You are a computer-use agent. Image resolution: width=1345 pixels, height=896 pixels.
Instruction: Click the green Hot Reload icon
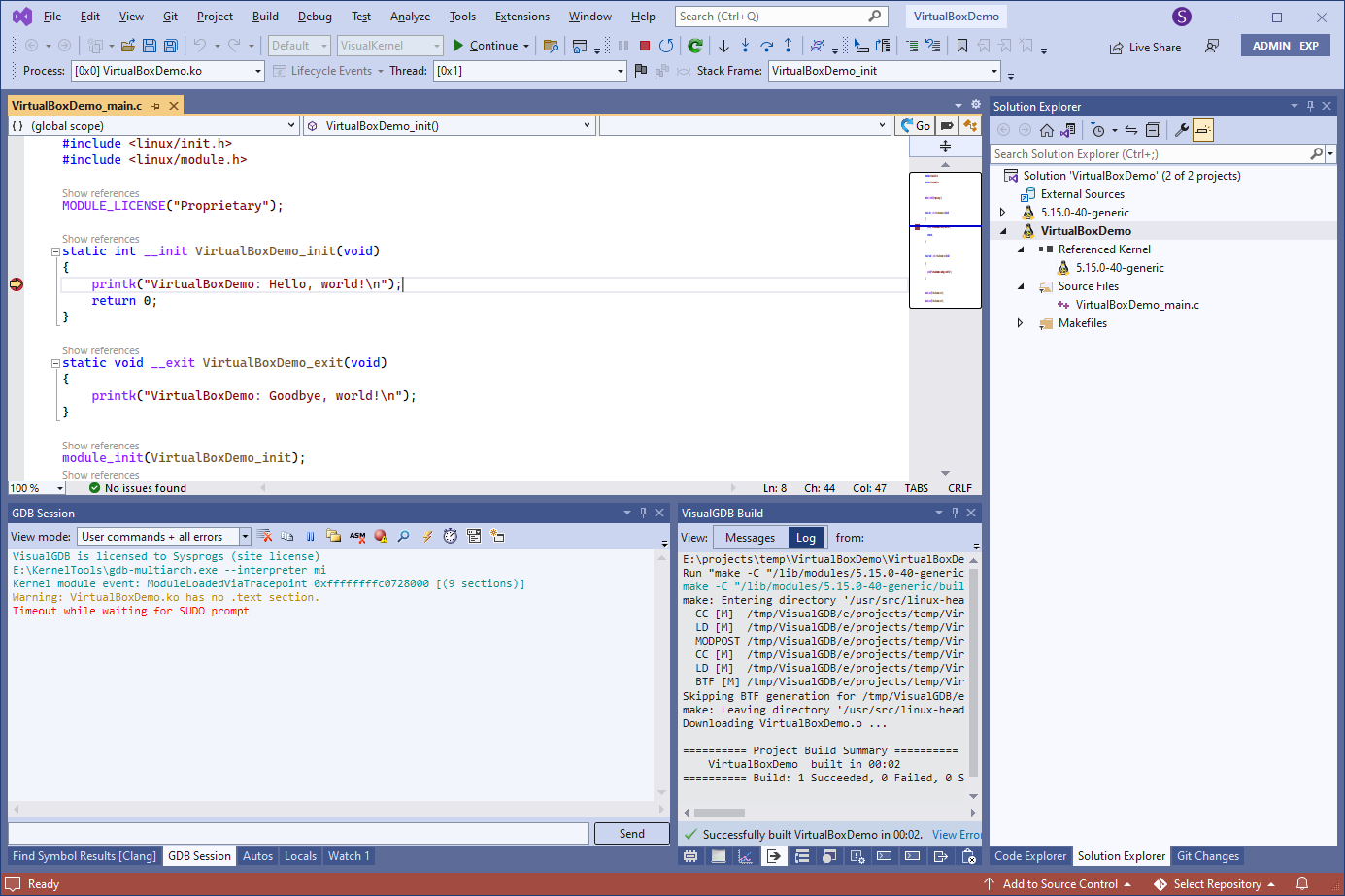(x=695, y=46)
